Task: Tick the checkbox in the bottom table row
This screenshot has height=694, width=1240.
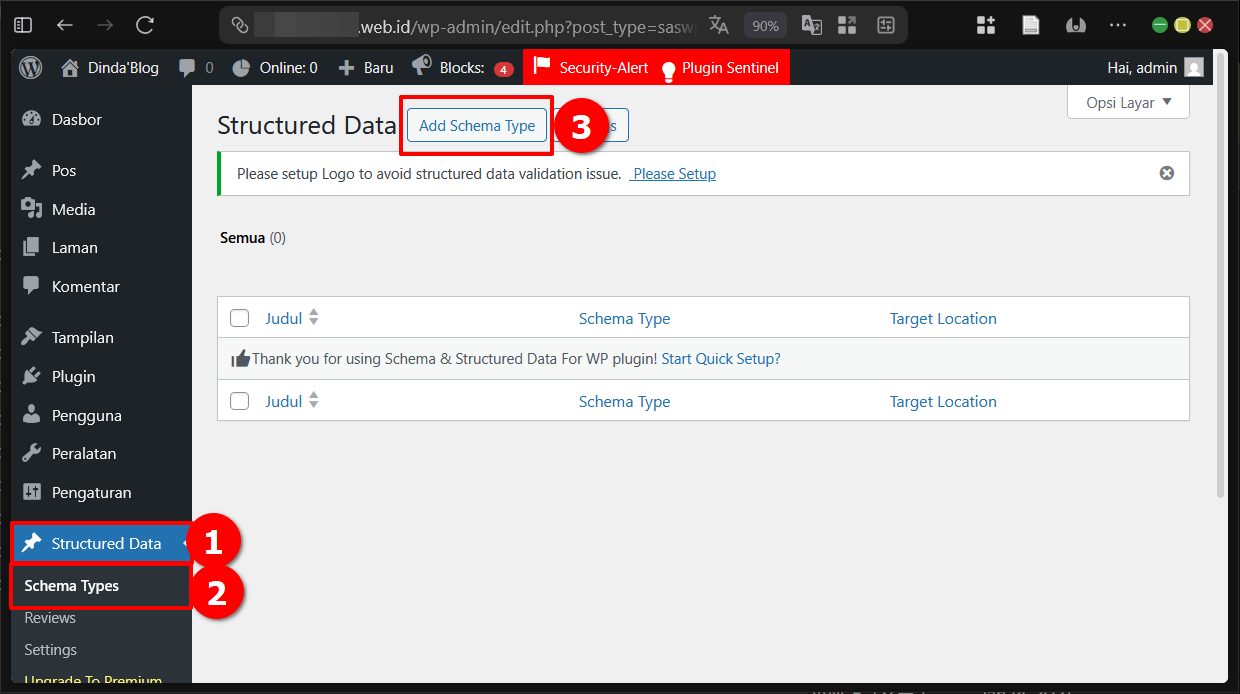Action: (239, 401)
